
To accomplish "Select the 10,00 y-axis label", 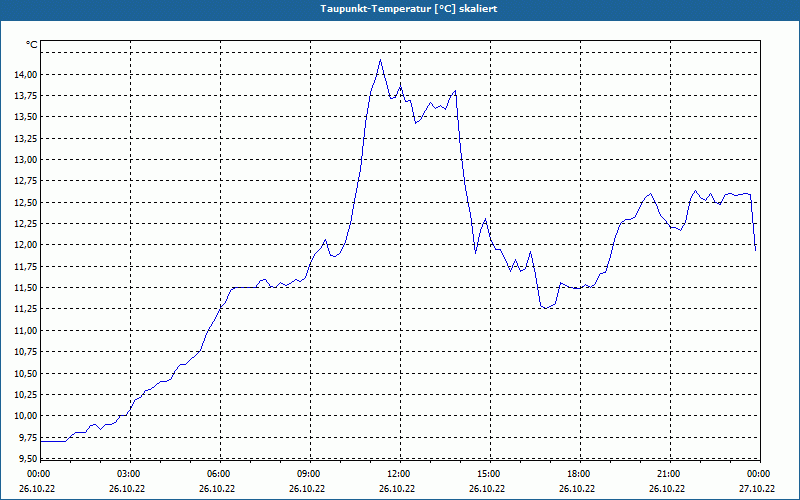I will [x=26, y=415].
